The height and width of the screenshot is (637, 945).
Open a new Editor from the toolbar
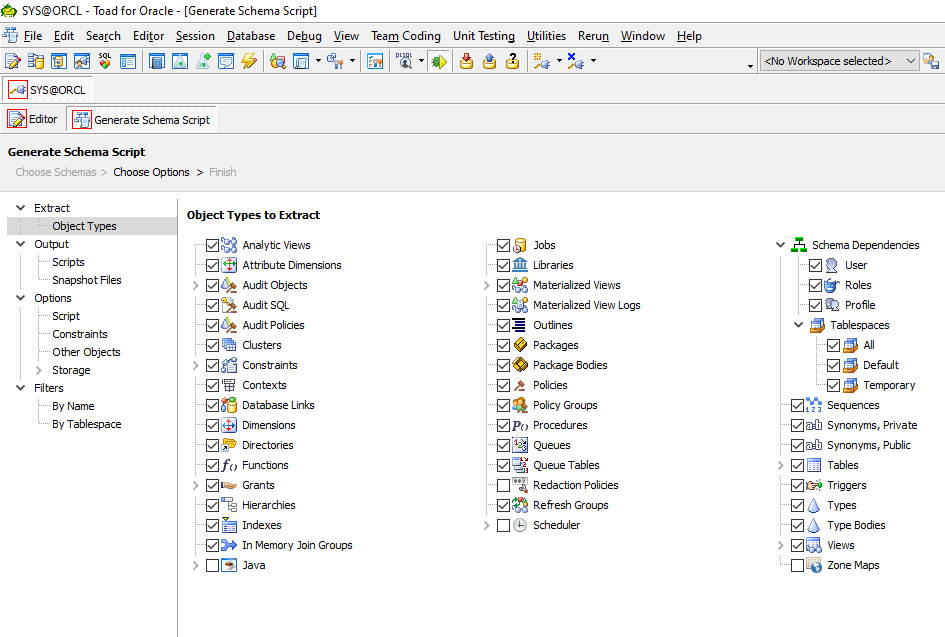pos(13,61)
